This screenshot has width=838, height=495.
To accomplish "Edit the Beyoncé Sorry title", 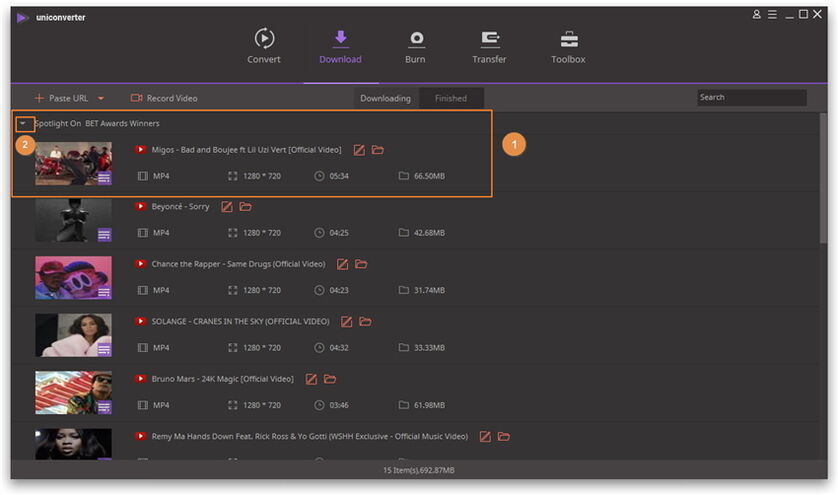I will (227, 207).
